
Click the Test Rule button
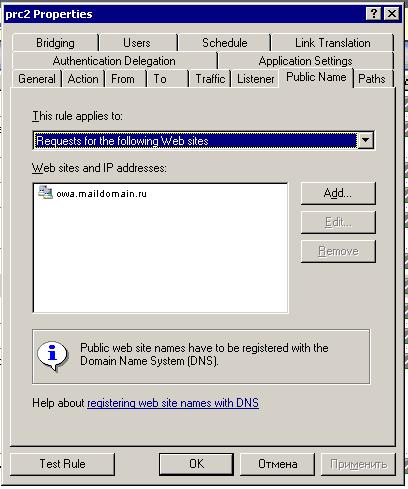click(x=62, y=464)
